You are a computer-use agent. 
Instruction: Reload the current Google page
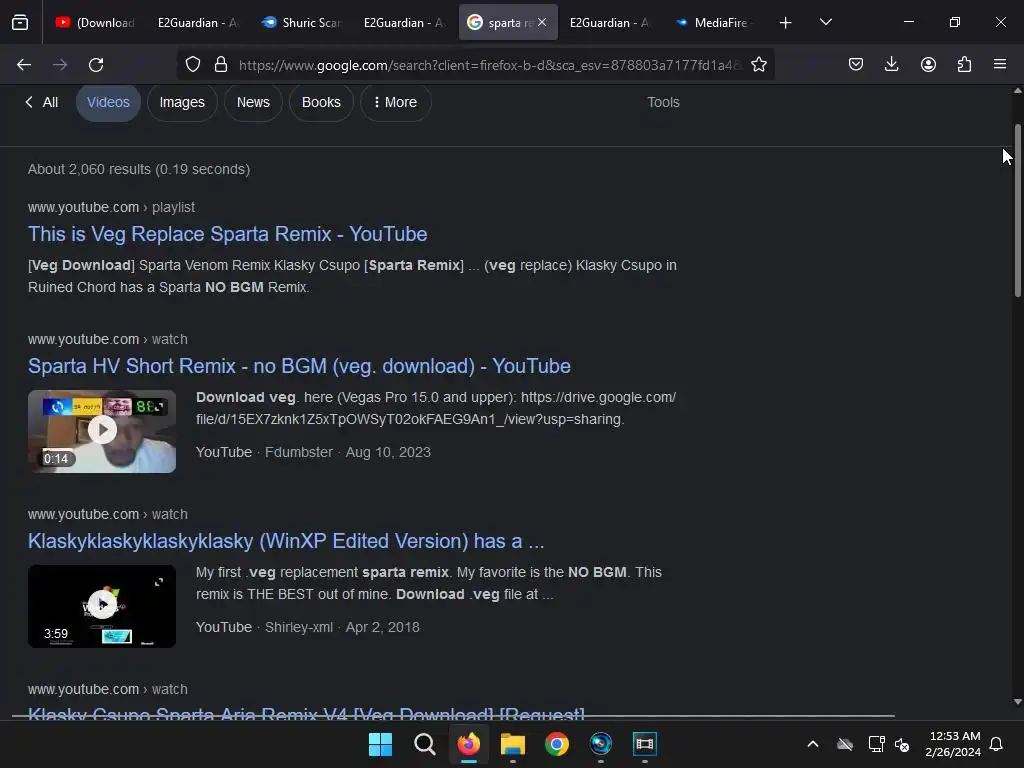(x=96, y=65)
